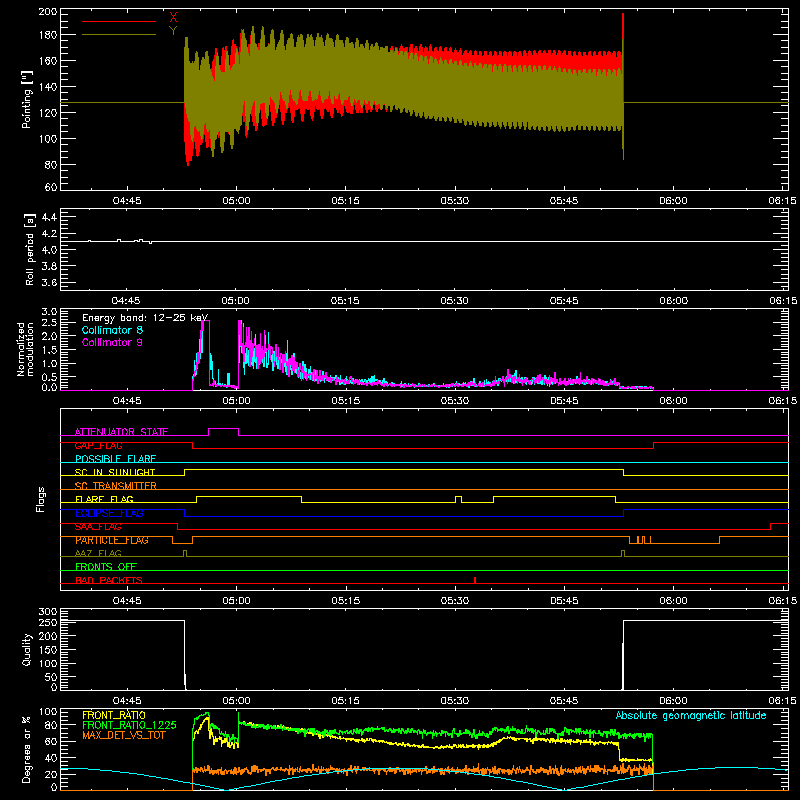Click the raised ATTENUATOR_STATE pulse segment

click(223, 429)
